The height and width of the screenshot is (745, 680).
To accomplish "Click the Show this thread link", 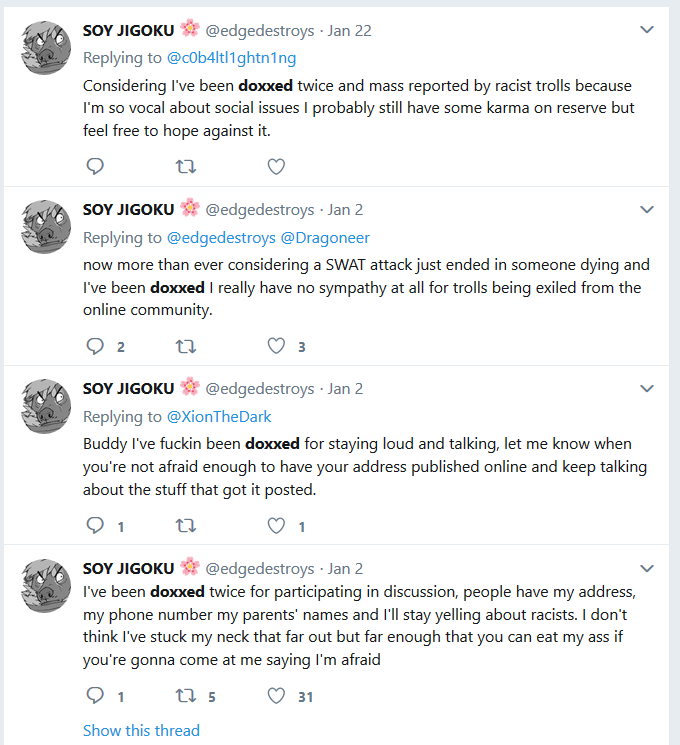I will [x=141, y=730].
